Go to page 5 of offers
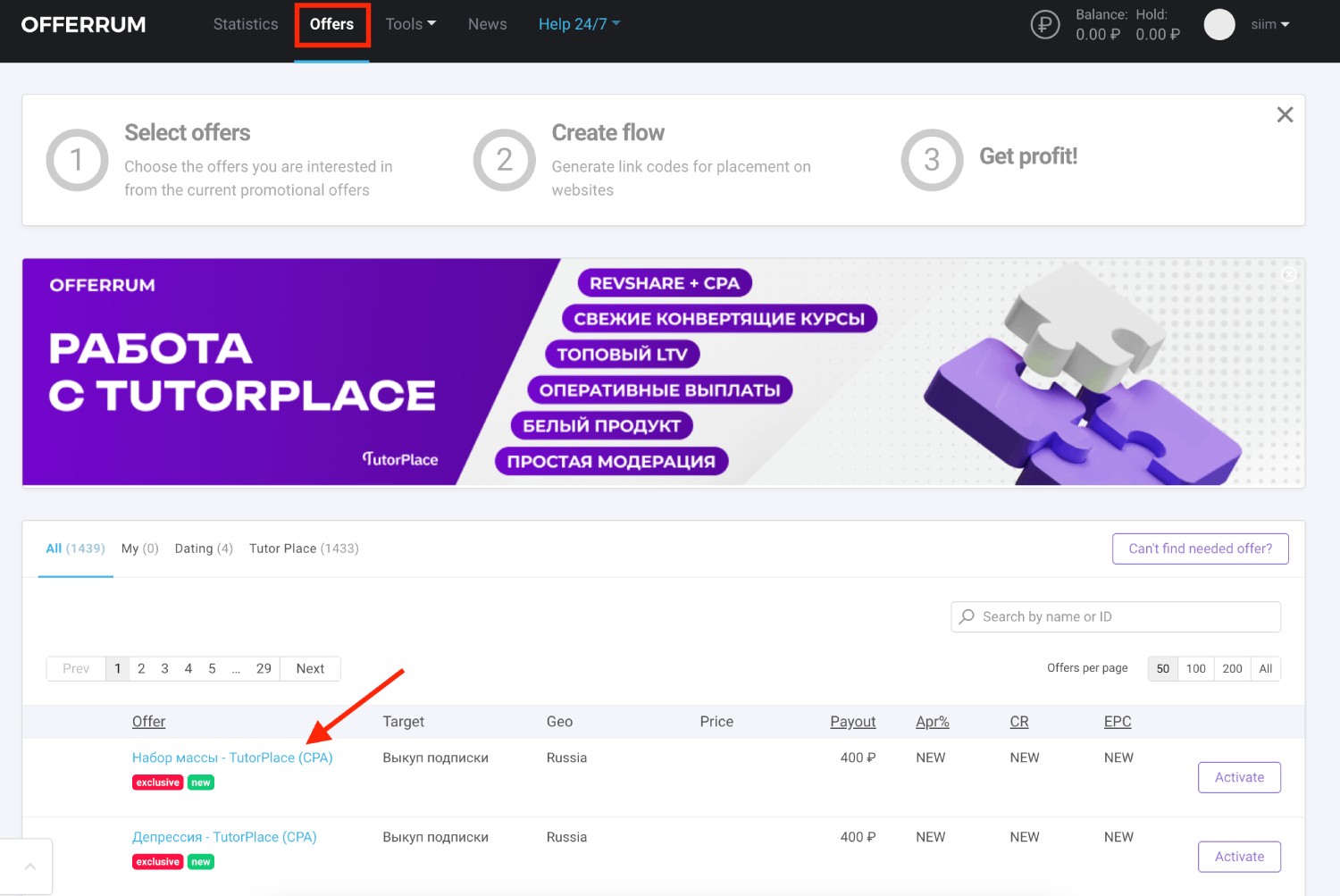The image size is (1340, 896). (x=212, y=668)
